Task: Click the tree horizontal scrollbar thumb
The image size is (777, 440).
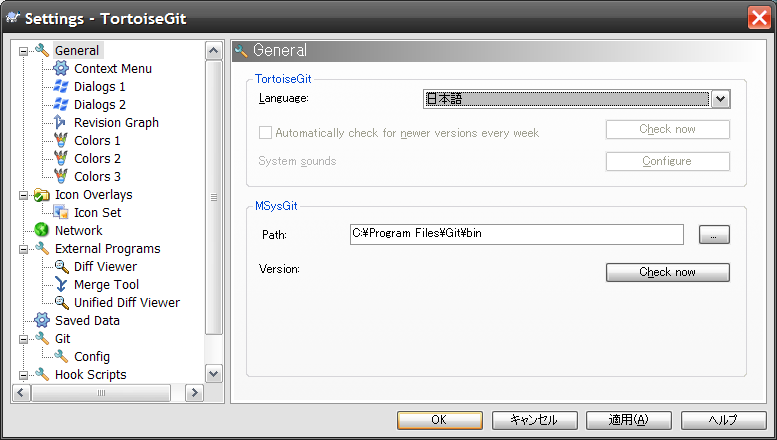Action: click(101, 393)
